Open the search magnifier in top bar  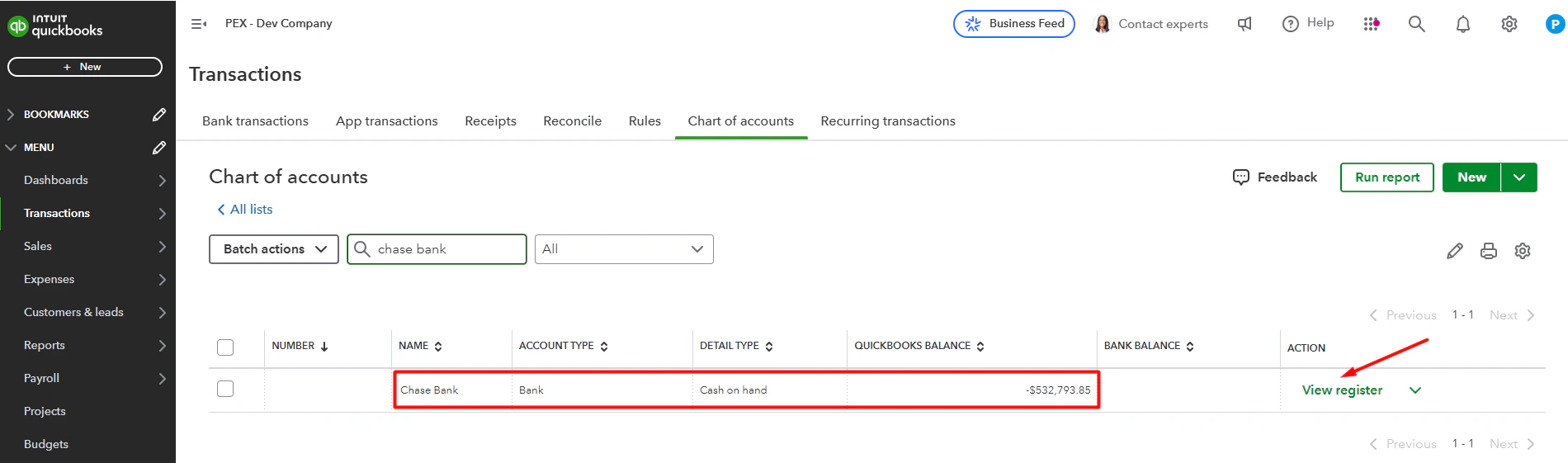click(x=1417, y=24)
